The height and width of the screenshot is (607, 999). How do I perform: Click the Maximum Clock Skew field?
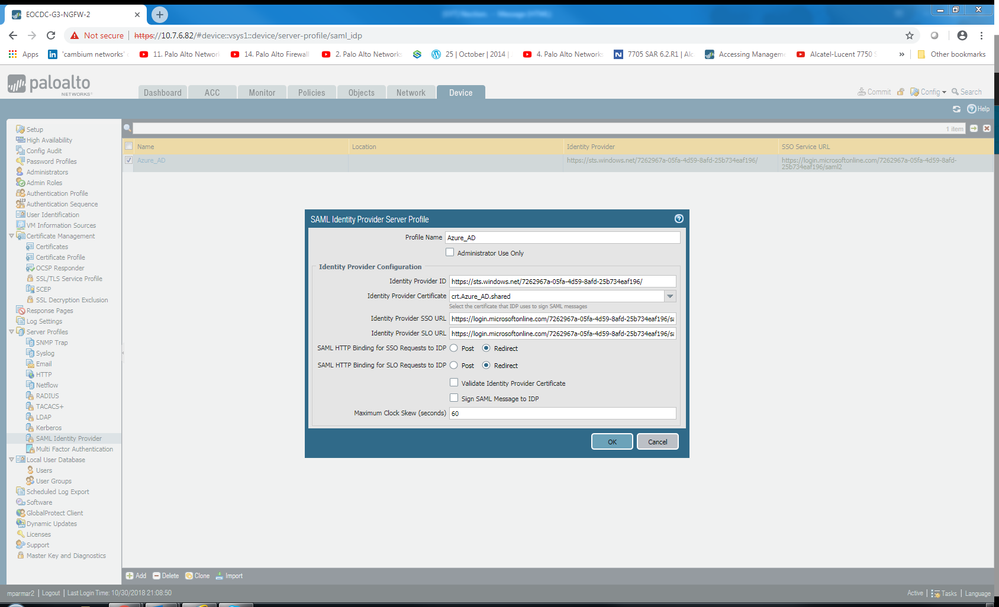pos(562,413)
